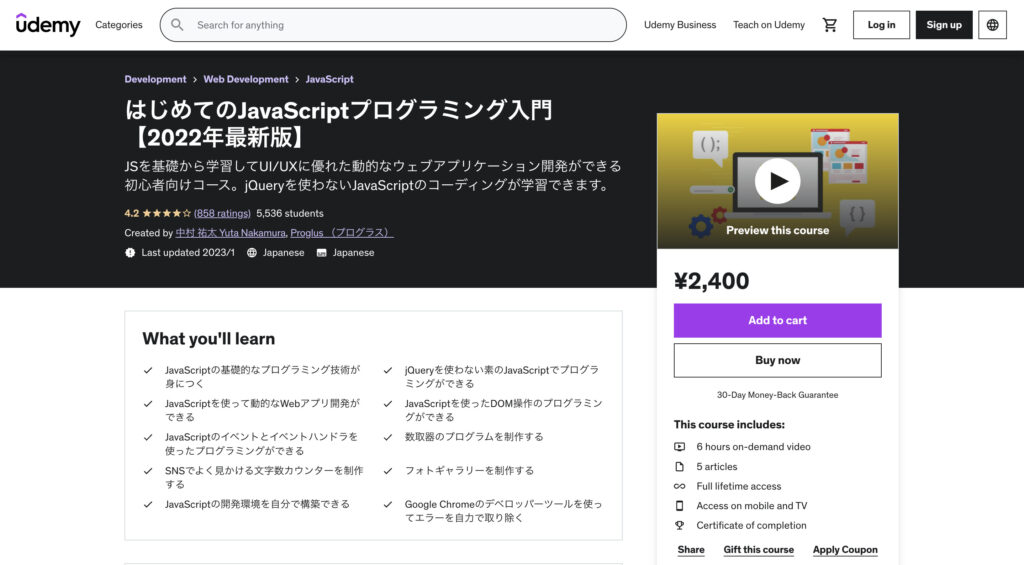Click Apply Coupon
The height and width of the screenshot is (565, 1024).
(x=845, y=549)
